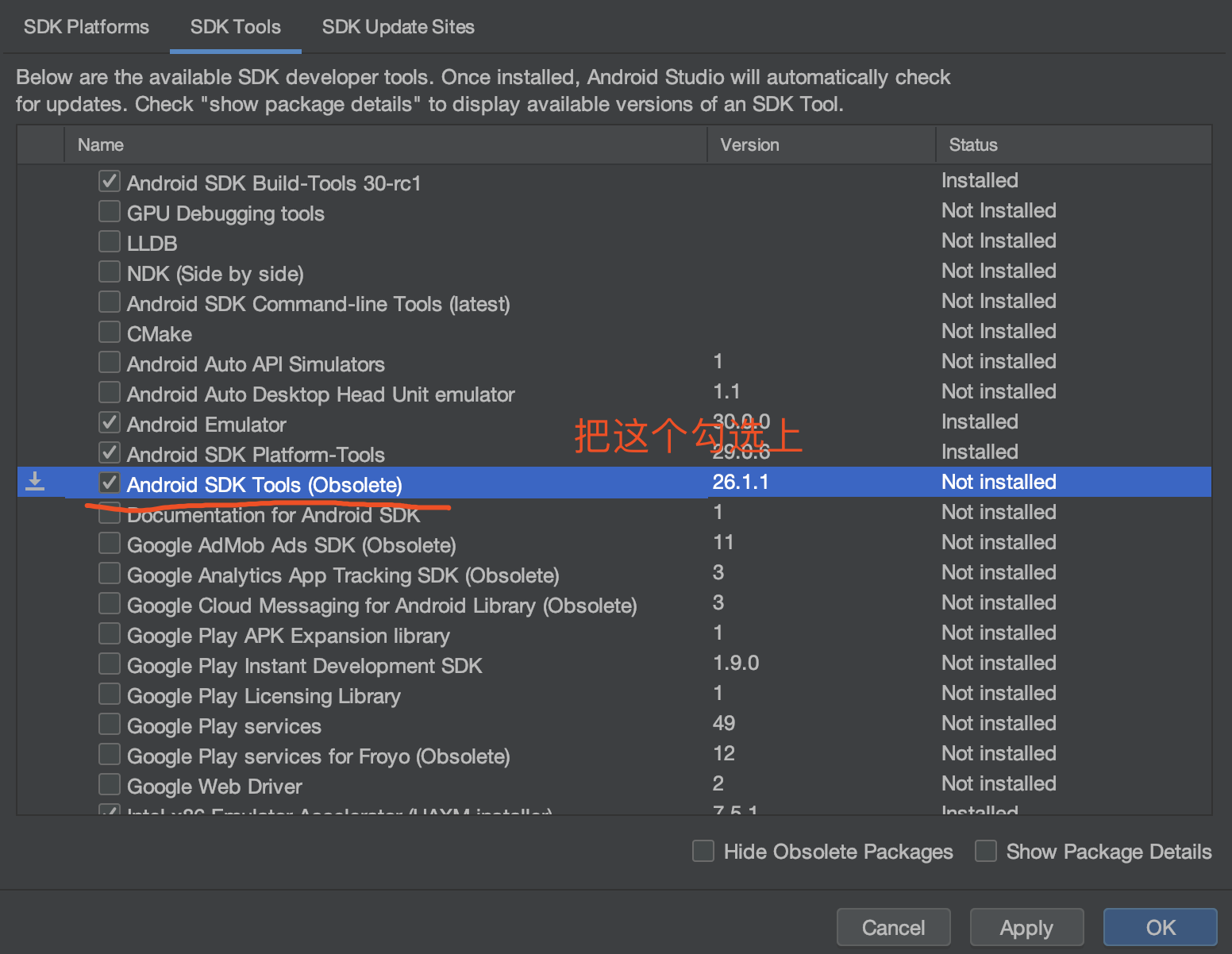Uncheck Android SDK Build-Tools 30-rc1
1232x954 pixels.
[109, 181]
